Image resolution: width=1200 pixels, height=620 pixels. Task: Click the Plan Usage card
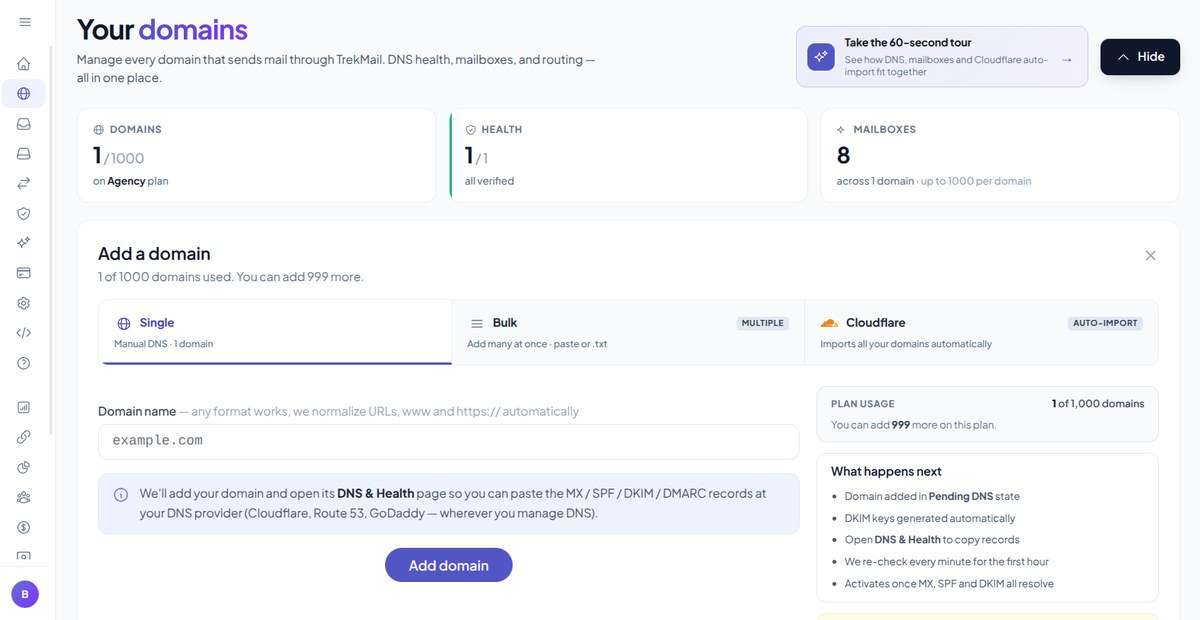(x=987, y=414)
